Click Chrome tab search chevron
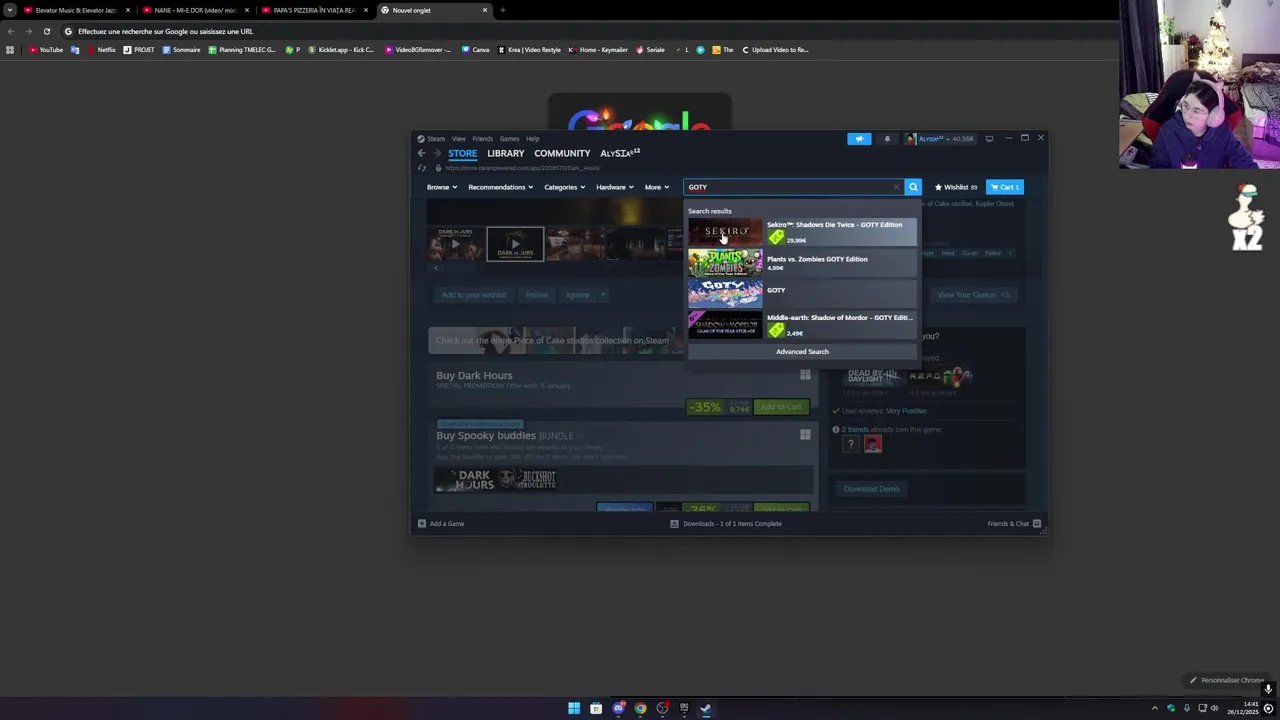The image size is (1280, 720). [x=9, y=10]
